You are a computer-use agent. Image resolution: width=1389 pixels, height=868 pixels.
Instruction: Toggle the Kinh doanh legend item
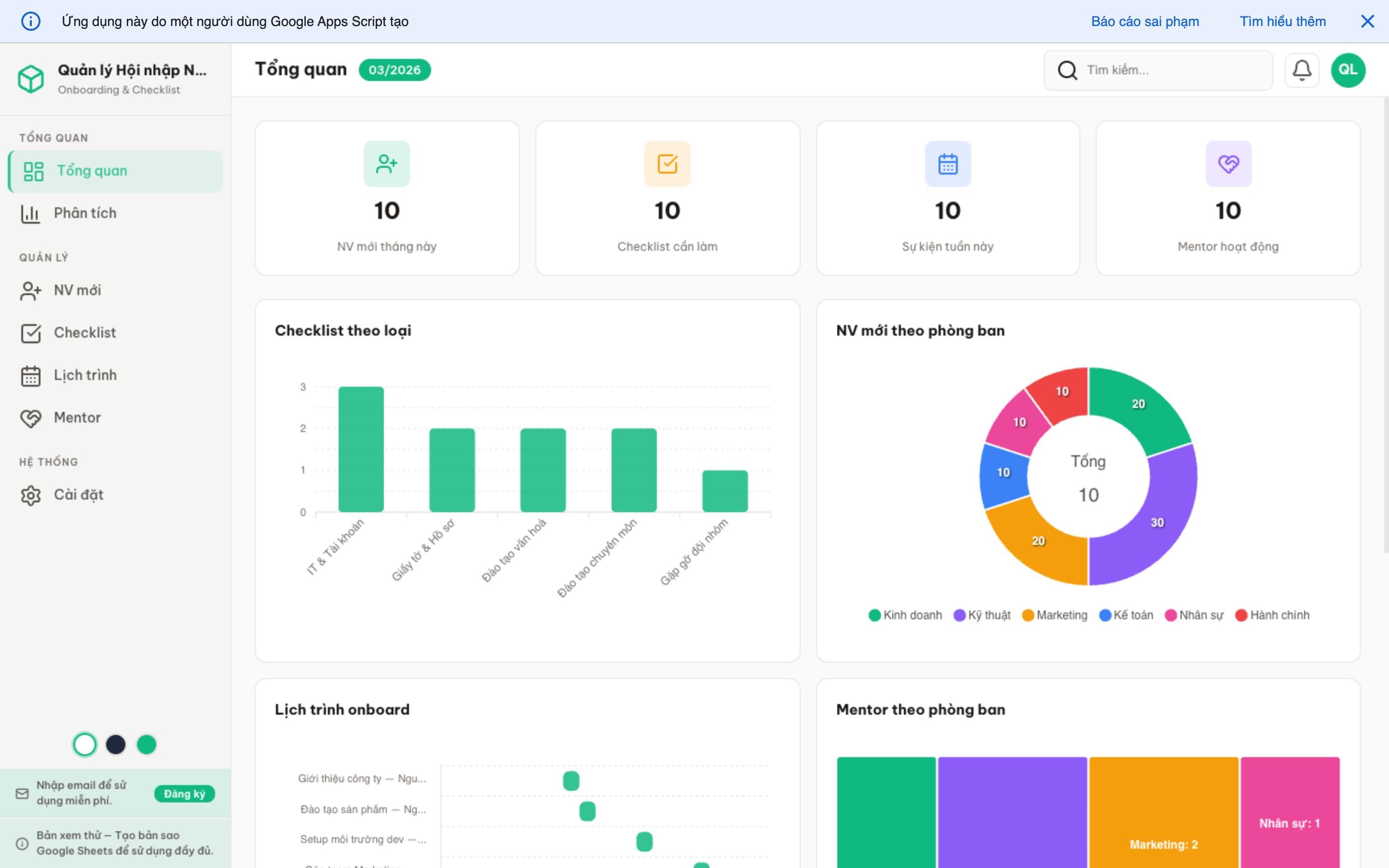(905, 615)
